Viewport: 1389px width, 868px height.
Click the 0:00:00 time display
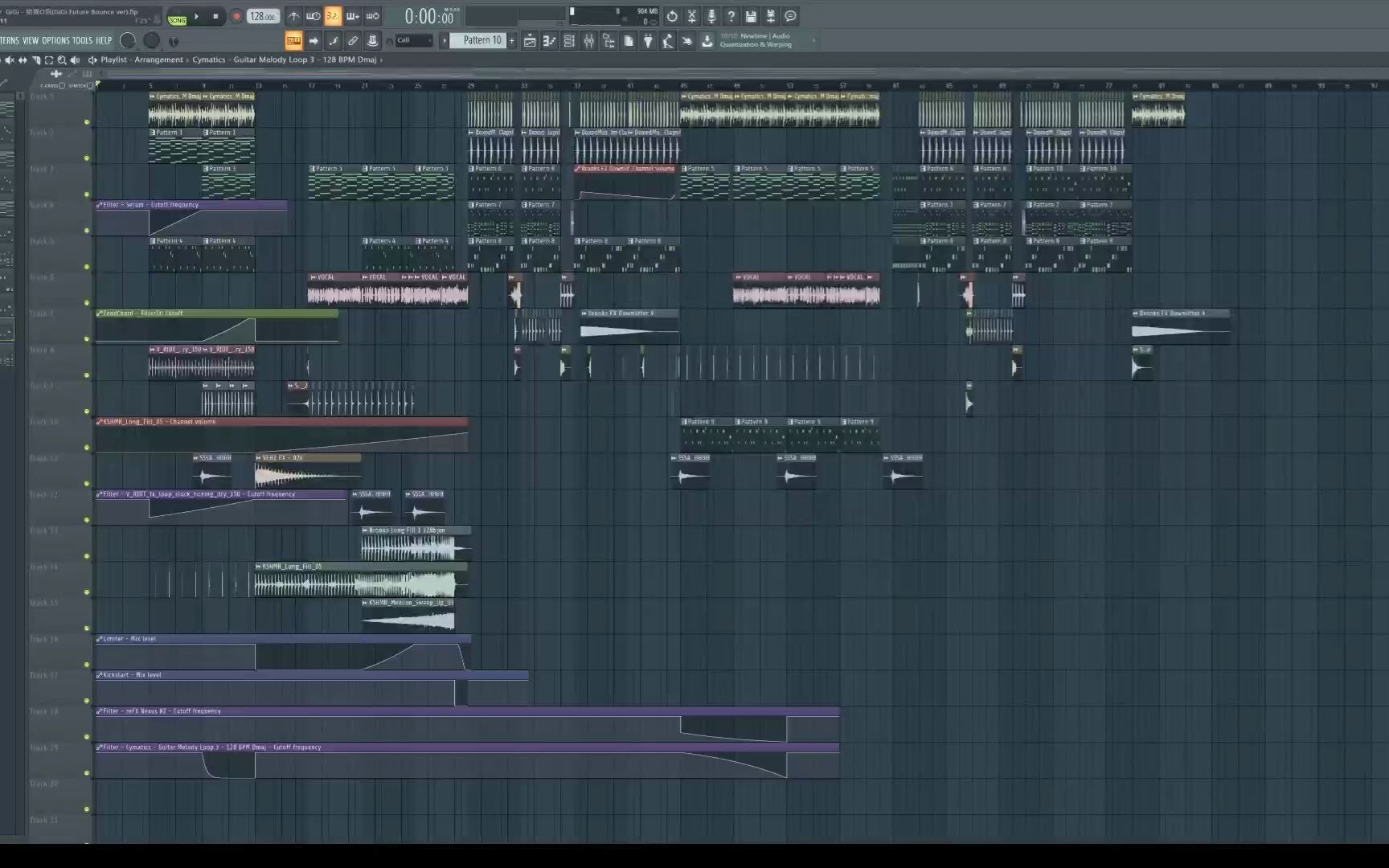pyautogui.click(x=428, y=16)
